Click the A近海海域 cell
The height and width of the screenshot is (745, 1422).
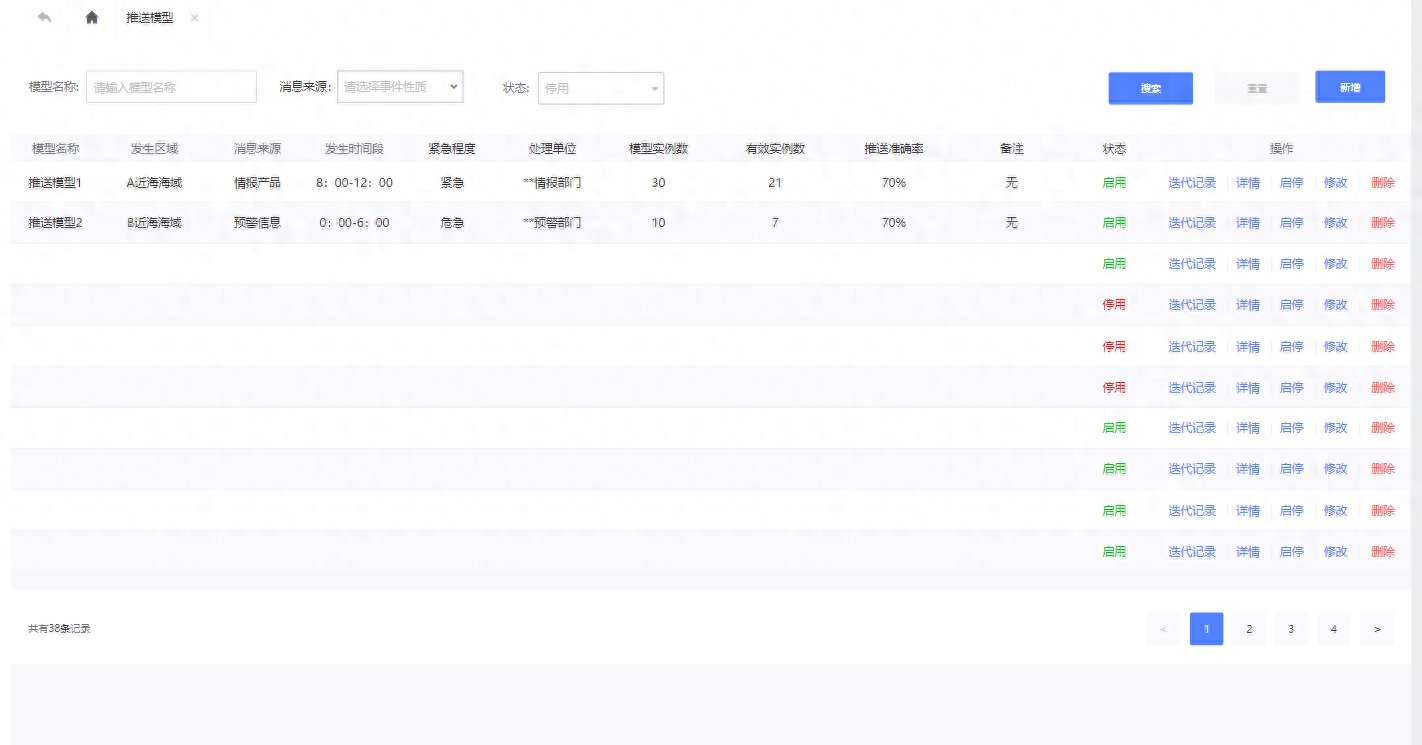pos(155,183)
